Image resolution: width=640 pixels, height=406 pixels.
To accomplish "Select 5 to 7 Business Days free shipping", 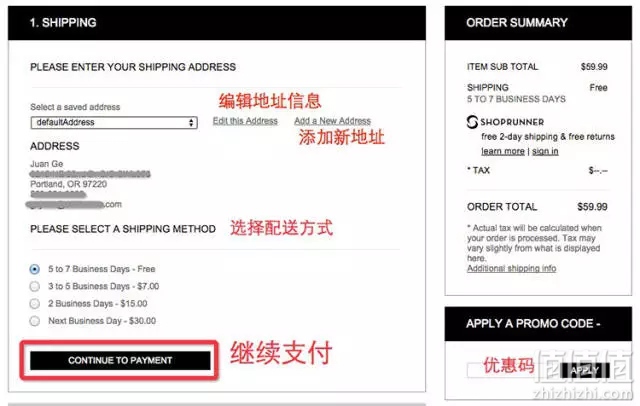I will [x=35, y=269].
